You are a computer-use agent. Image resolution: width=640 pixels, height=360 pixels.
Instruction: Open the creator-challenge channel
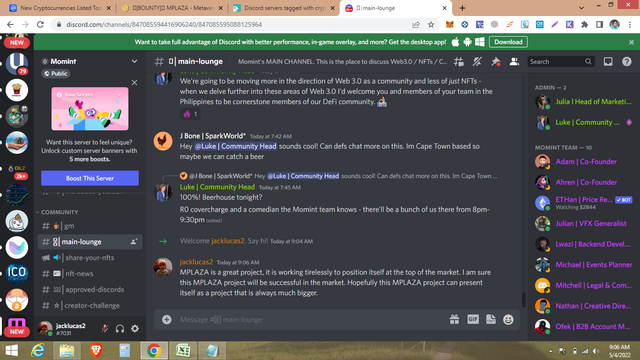point(90,305)
